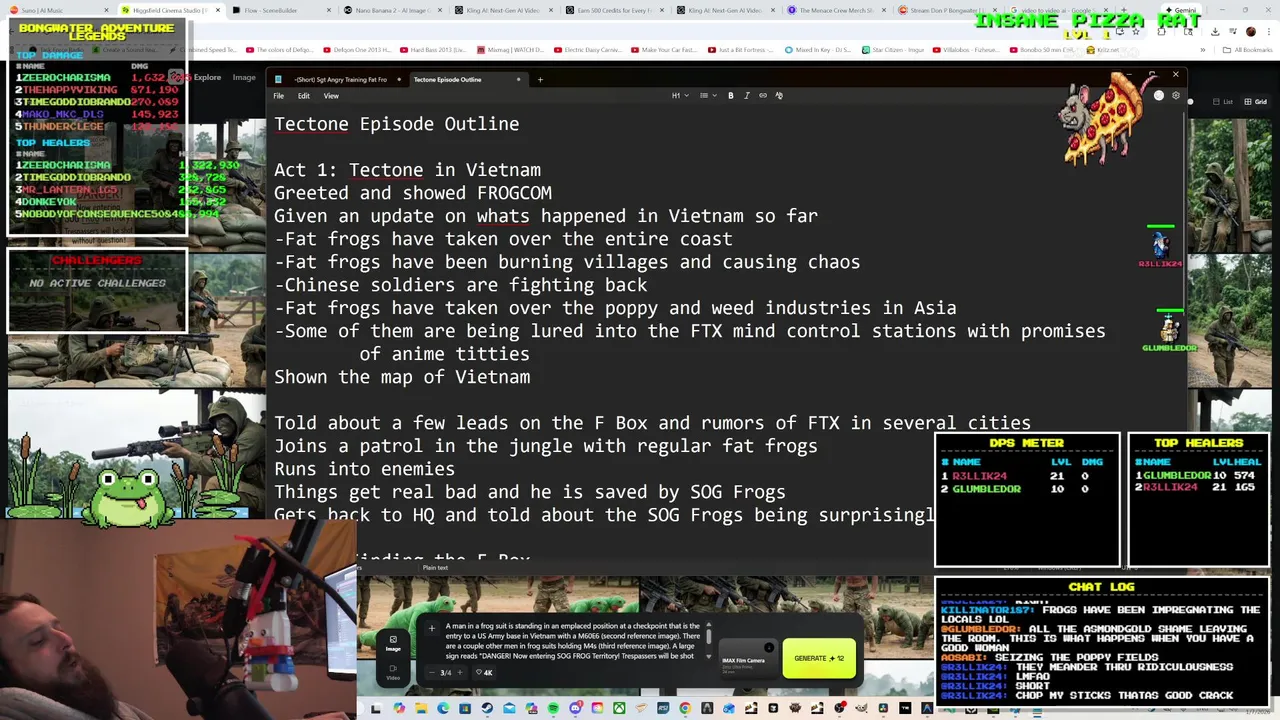Click into the Higgsfield prompt text box
The image size is (1280, 720).
pyautogui.click(x=572, y=640)
